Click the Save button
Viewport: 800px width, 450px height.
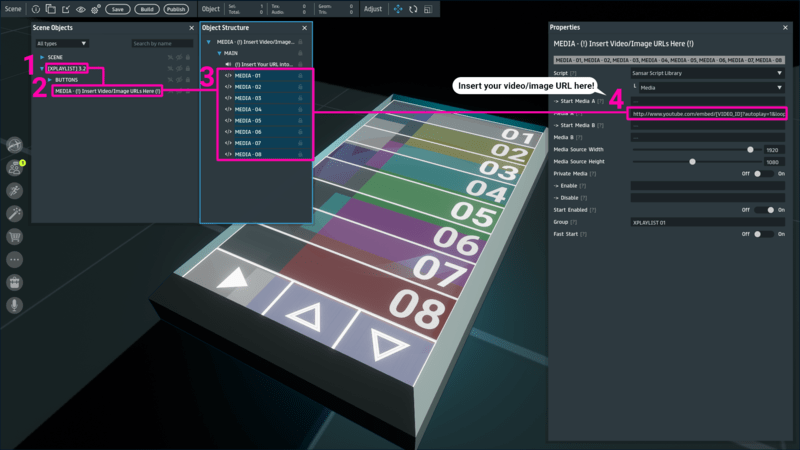coord(116,8)
